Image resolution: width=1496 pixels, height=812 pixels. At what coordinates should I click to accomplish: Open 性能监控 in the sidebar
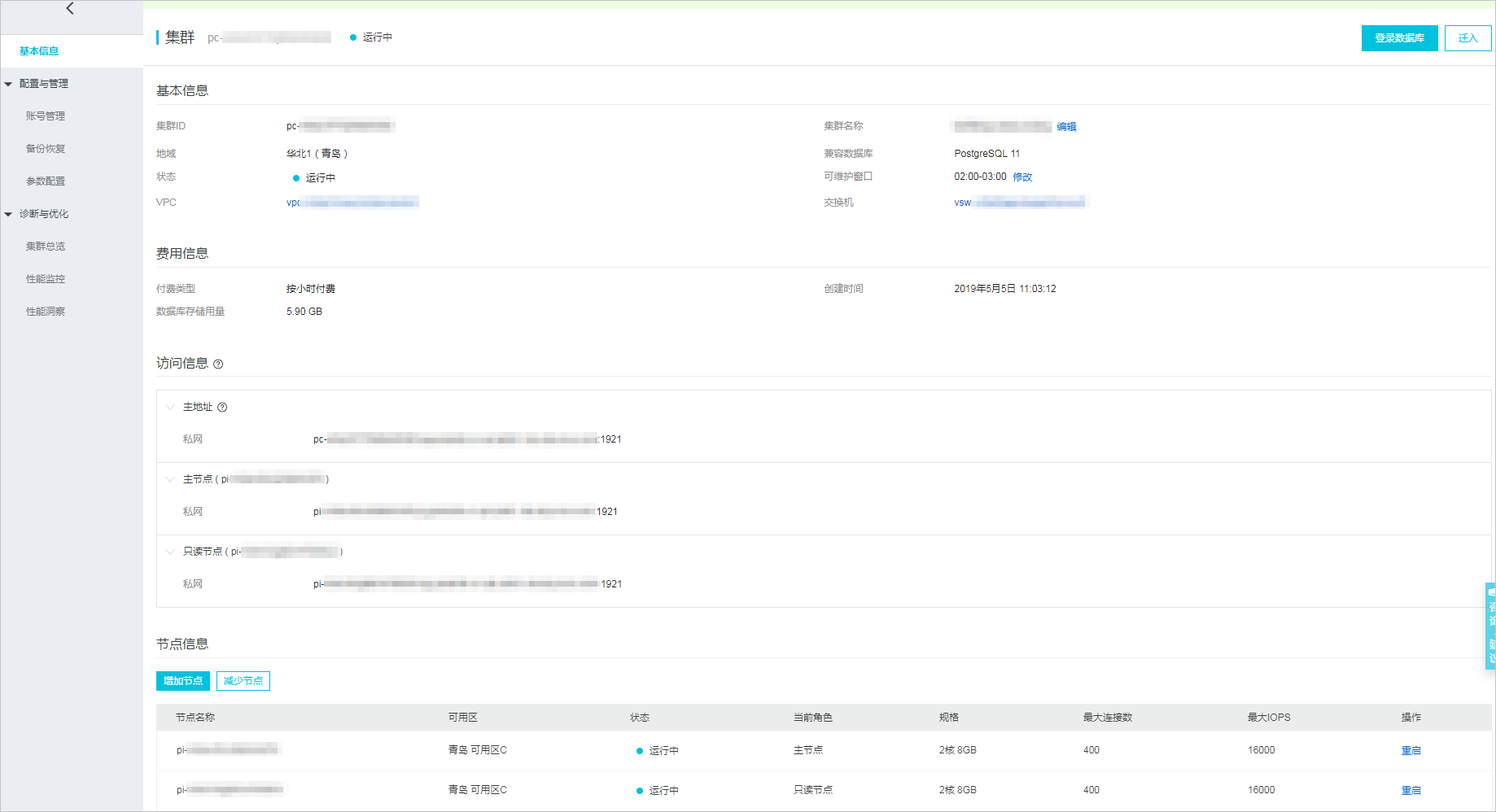(x=46, y=279)
